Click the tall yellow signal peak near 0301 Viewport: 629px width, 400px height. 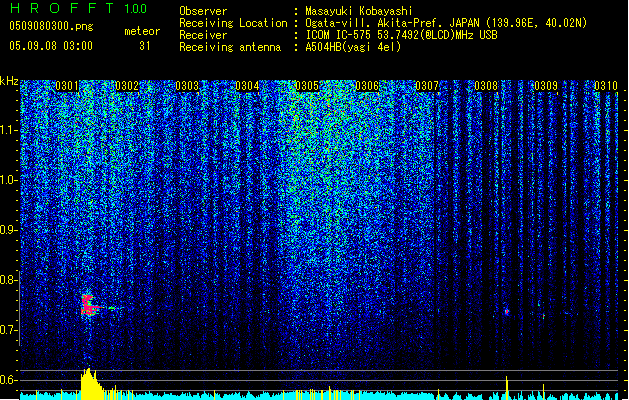(x=89, y=384)
